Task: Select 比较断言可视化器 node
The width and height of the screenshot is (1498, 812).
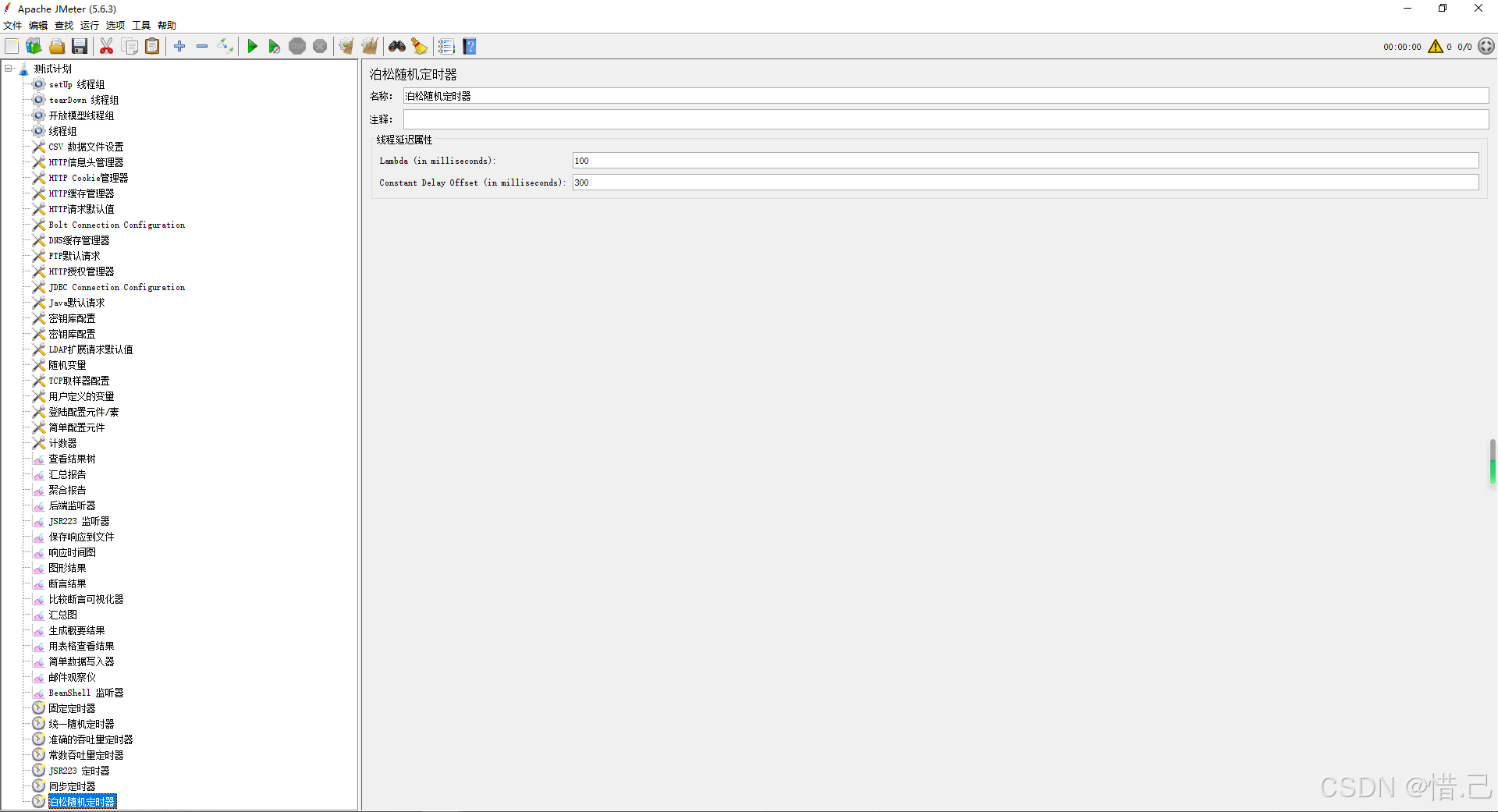Action: point(86,599)
